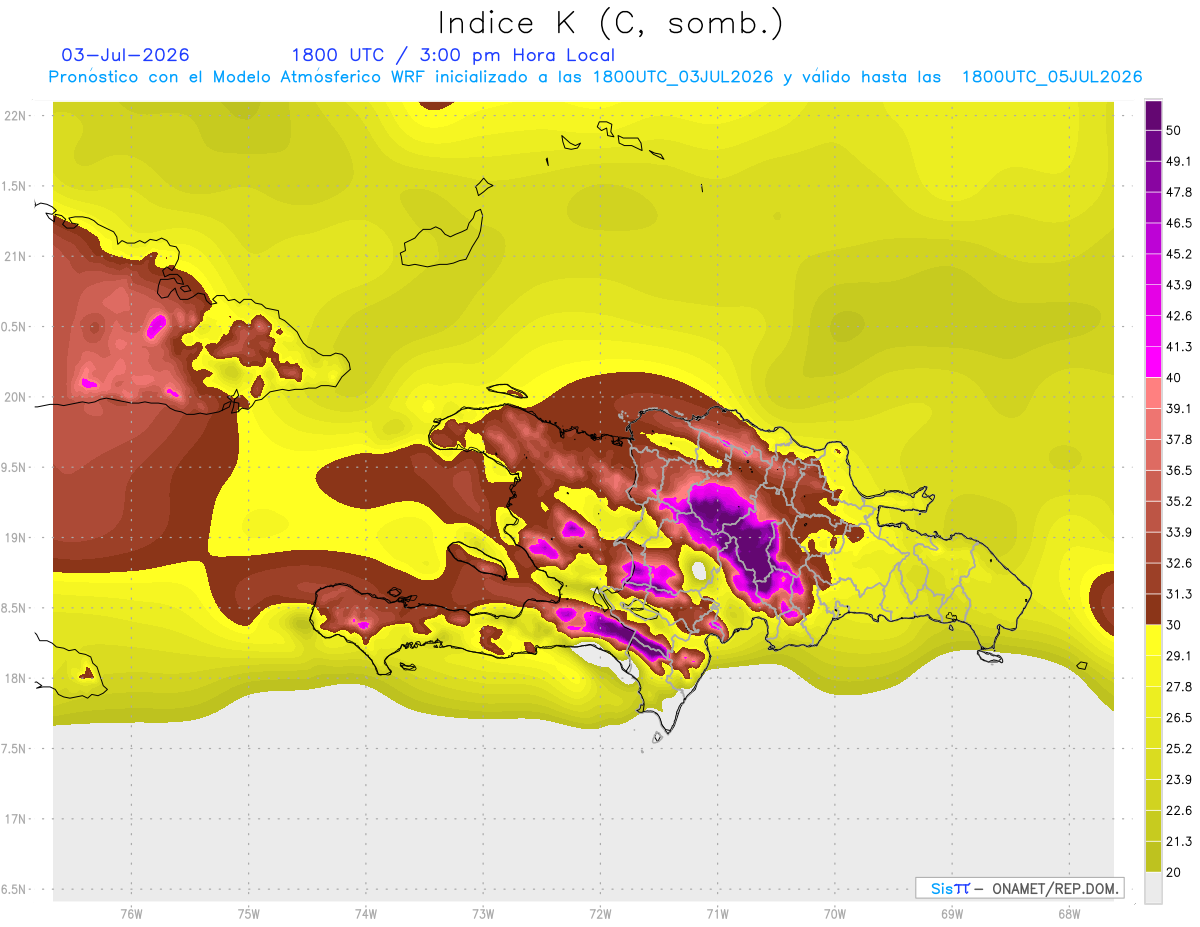Screen dimensions: 1200x927
Task: Click the colorbar label '25.2'
Action: pos(1179,749)
